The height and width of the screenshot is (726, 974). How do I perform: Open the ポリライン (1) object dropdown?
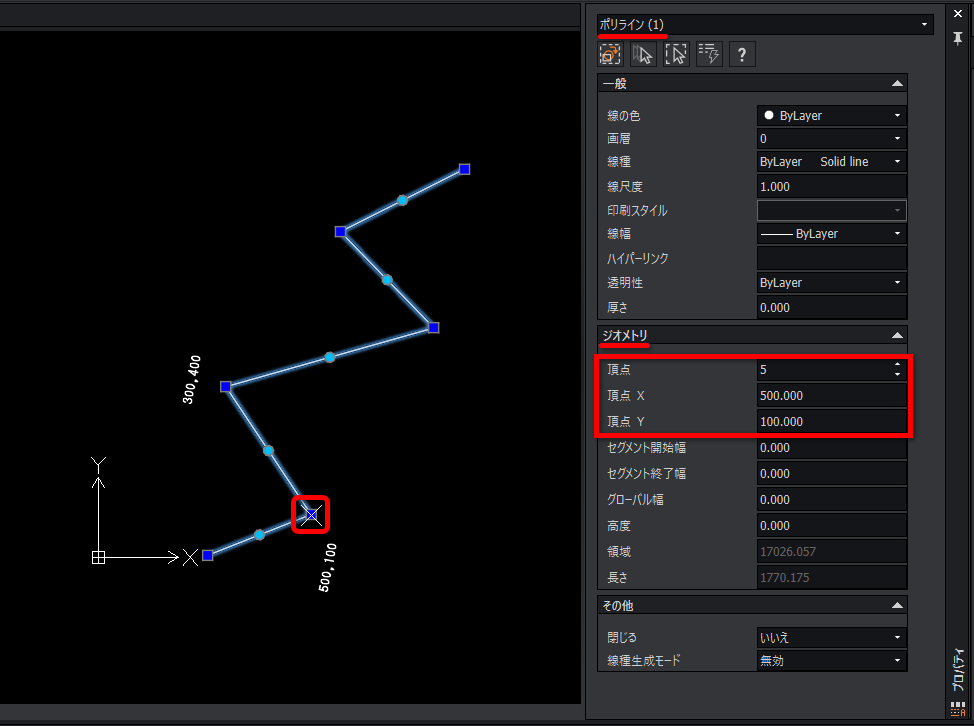pos(765,24)
